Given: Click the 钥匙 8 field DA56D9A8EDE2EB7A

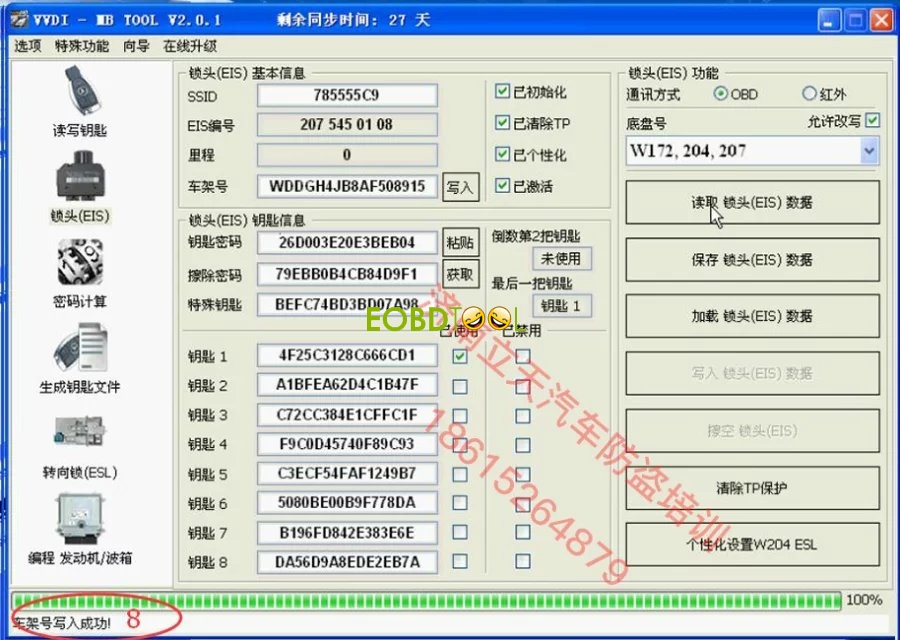Looking at the screenshot, I should click(x=347, y=562).
